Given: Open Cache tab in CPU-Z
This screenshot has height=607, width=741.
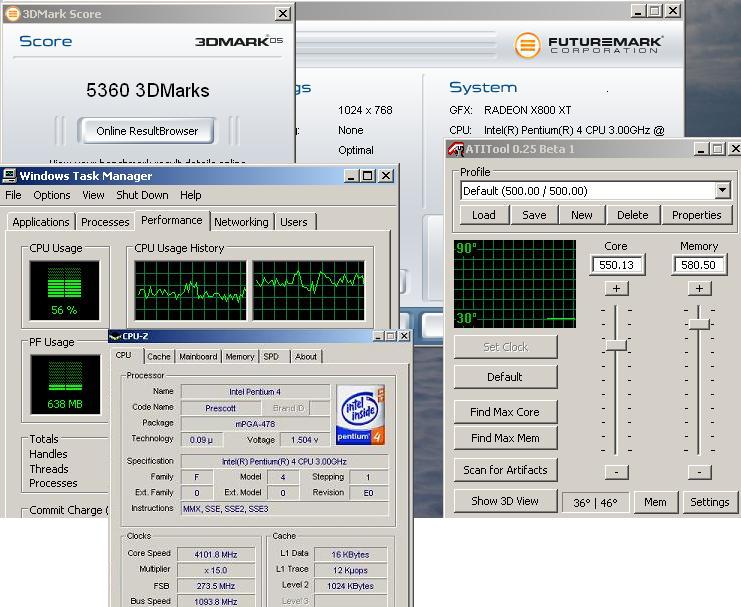Looking at the screenshot, I should (159, 356).
